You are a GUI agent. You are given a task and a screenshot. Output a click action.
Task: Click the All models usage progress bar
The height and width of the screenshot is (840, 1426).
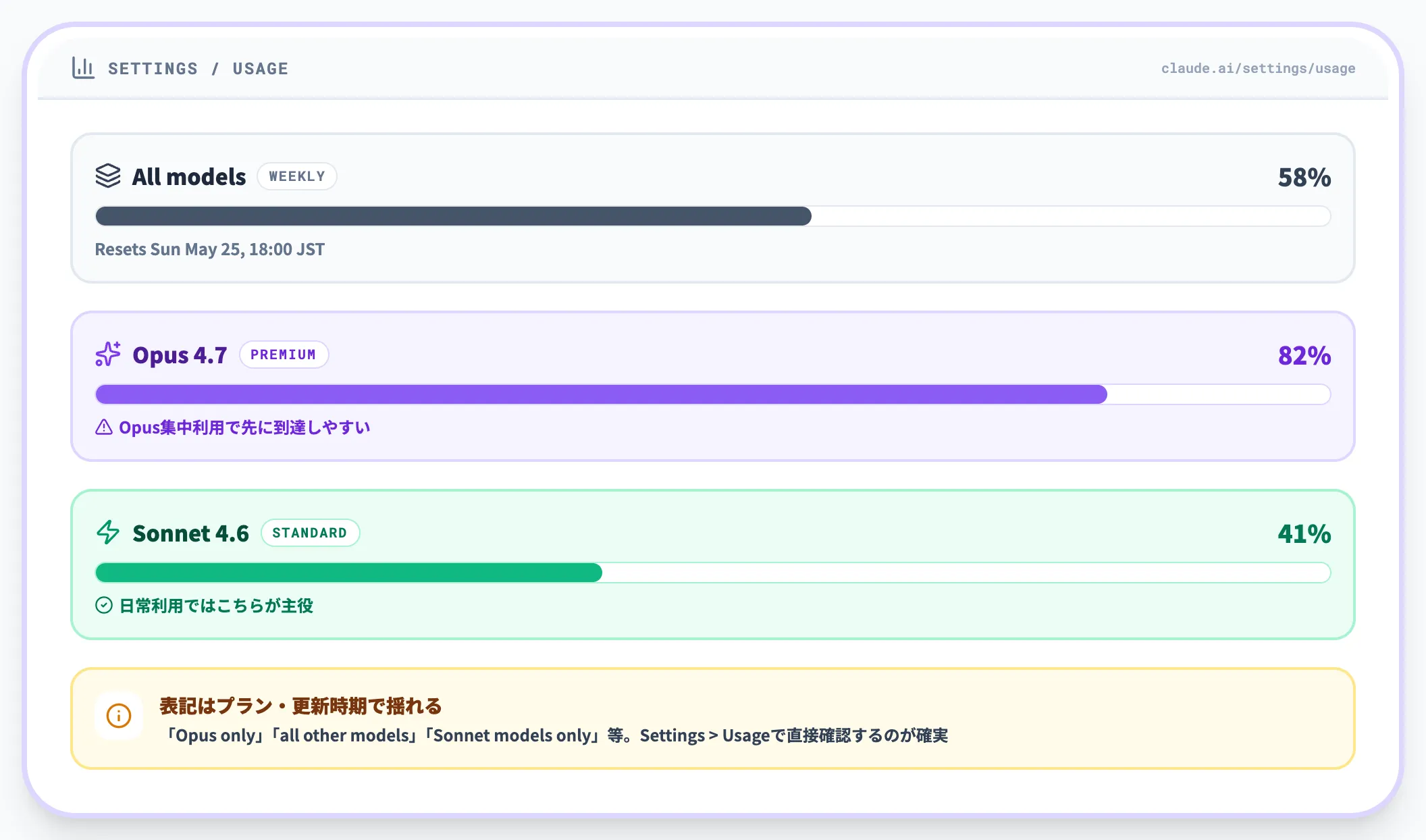(x=713, y=216)
